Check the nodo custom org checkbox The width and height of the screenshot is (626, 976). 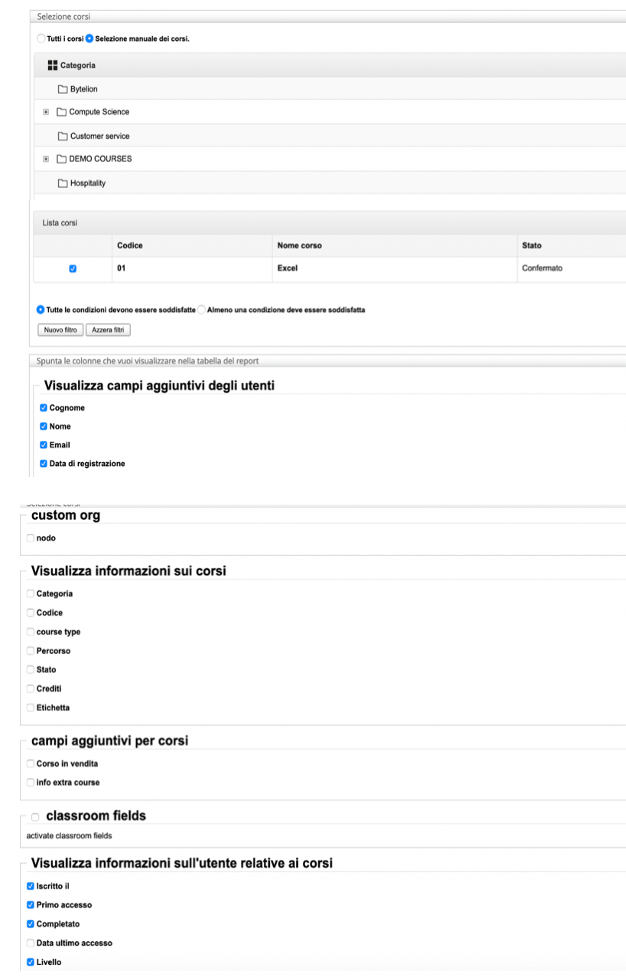tap(30, 538)
